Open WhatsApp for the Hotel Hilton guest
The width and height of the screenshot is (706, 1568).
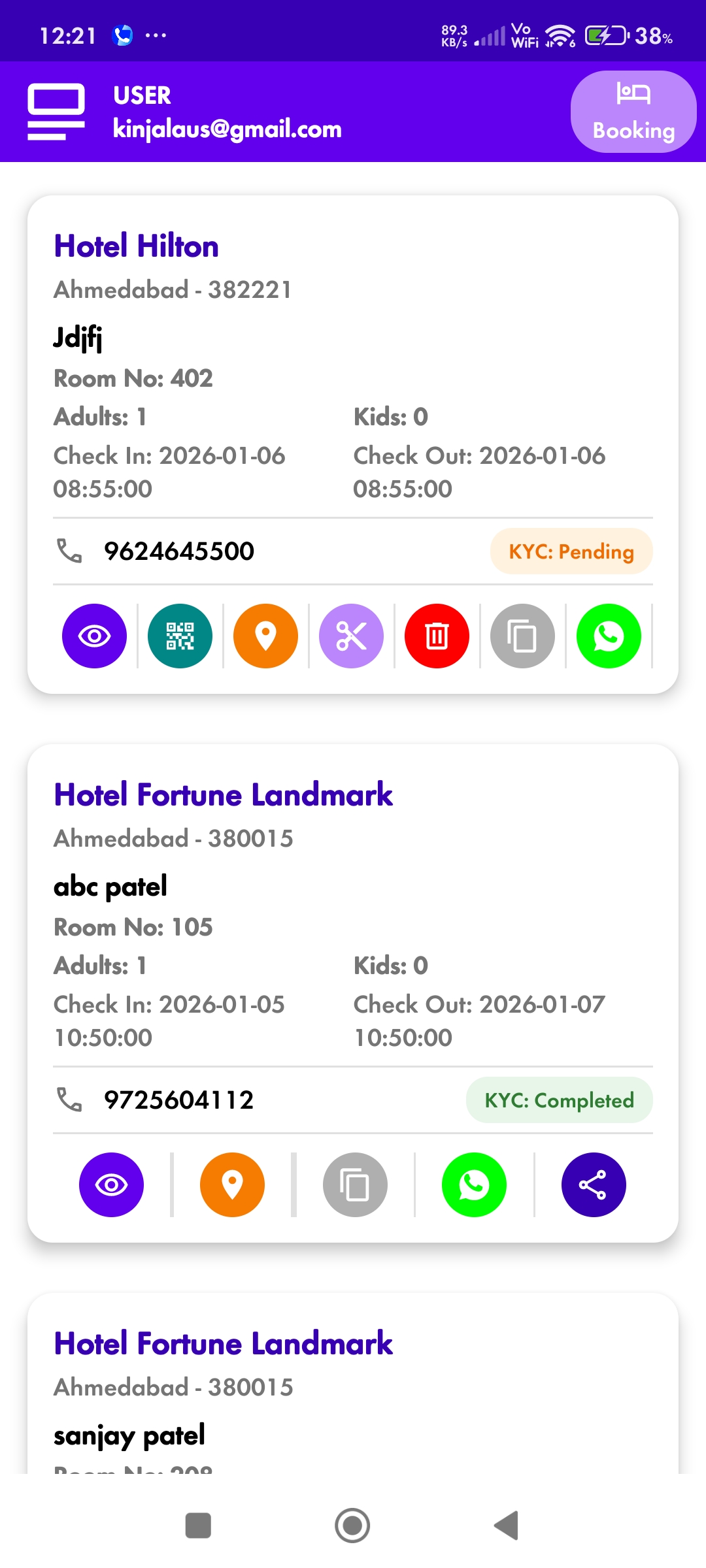608,635
